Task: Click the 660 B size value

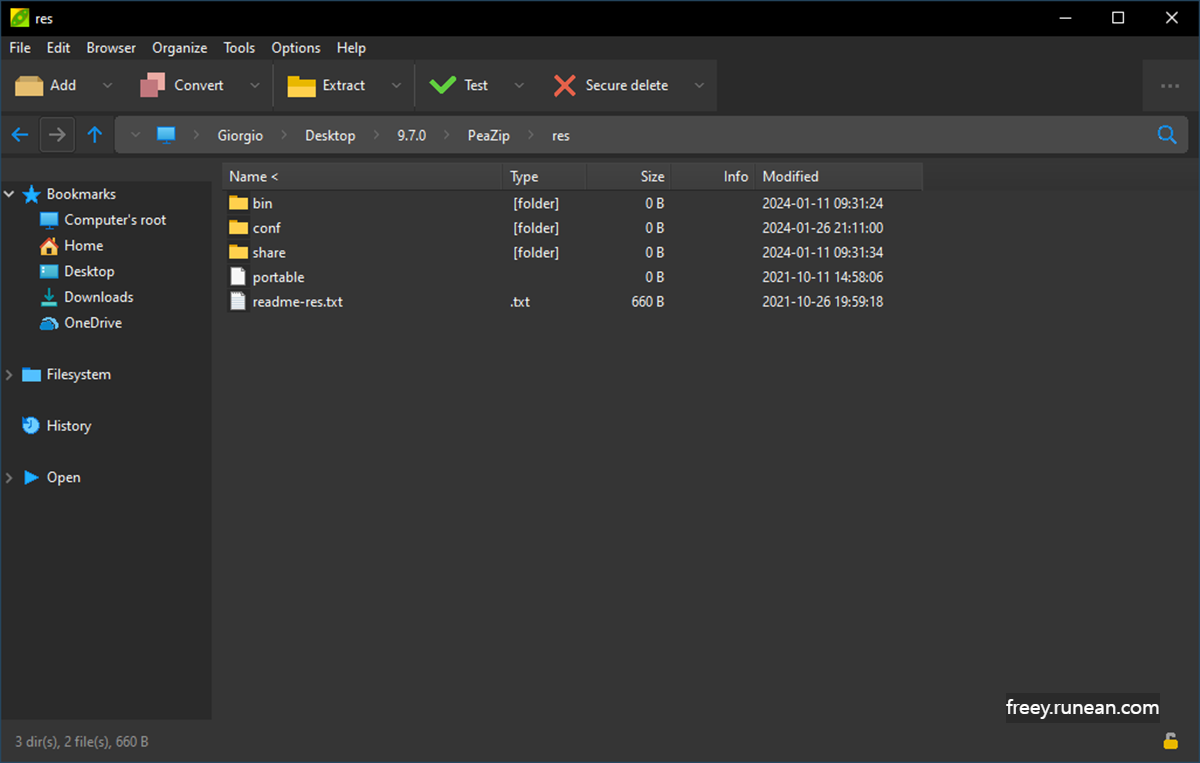Action: (x=648, y=302)
